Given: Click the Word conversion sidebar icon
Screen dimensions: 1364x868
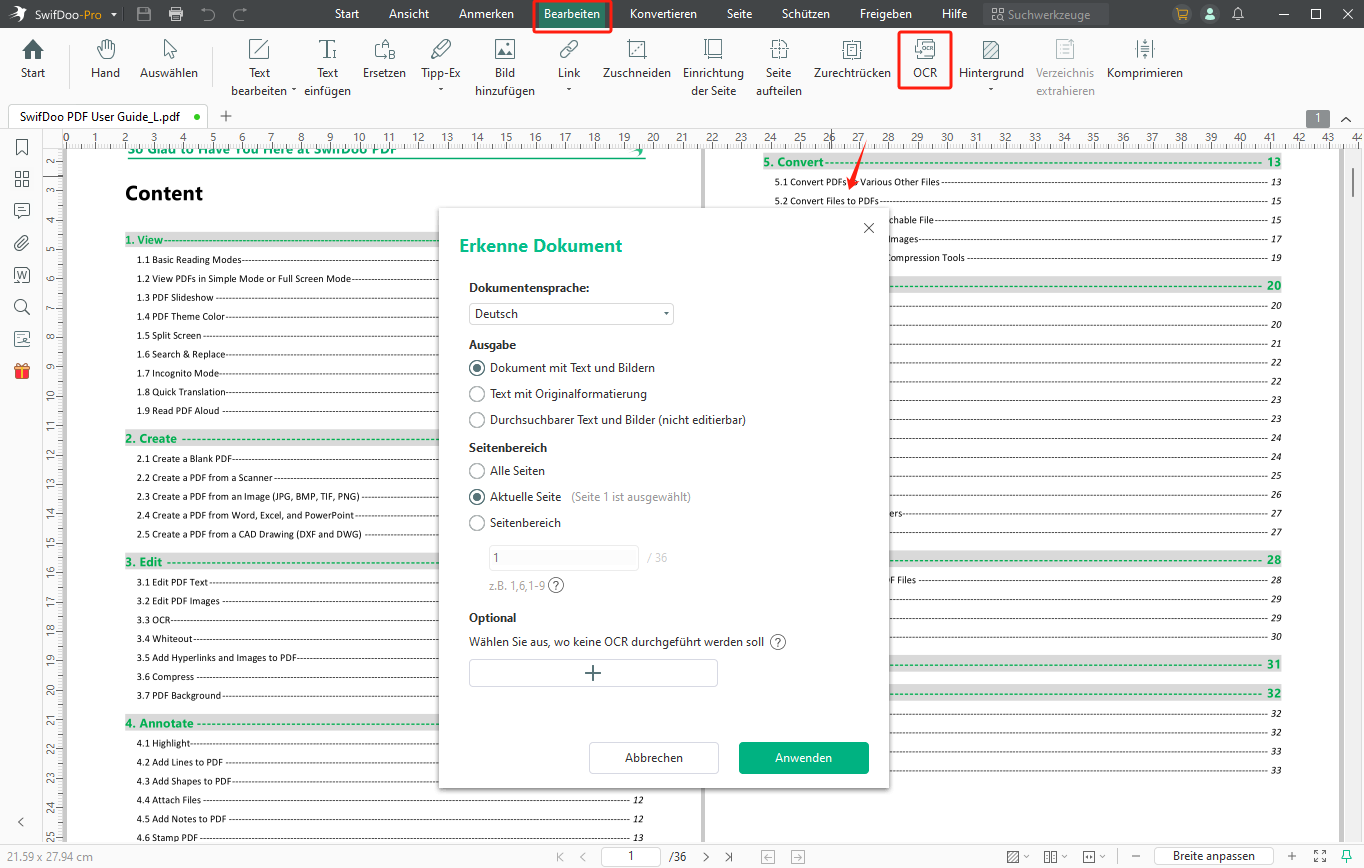Looking at the screenshot, I should click(x=21, y=275).
